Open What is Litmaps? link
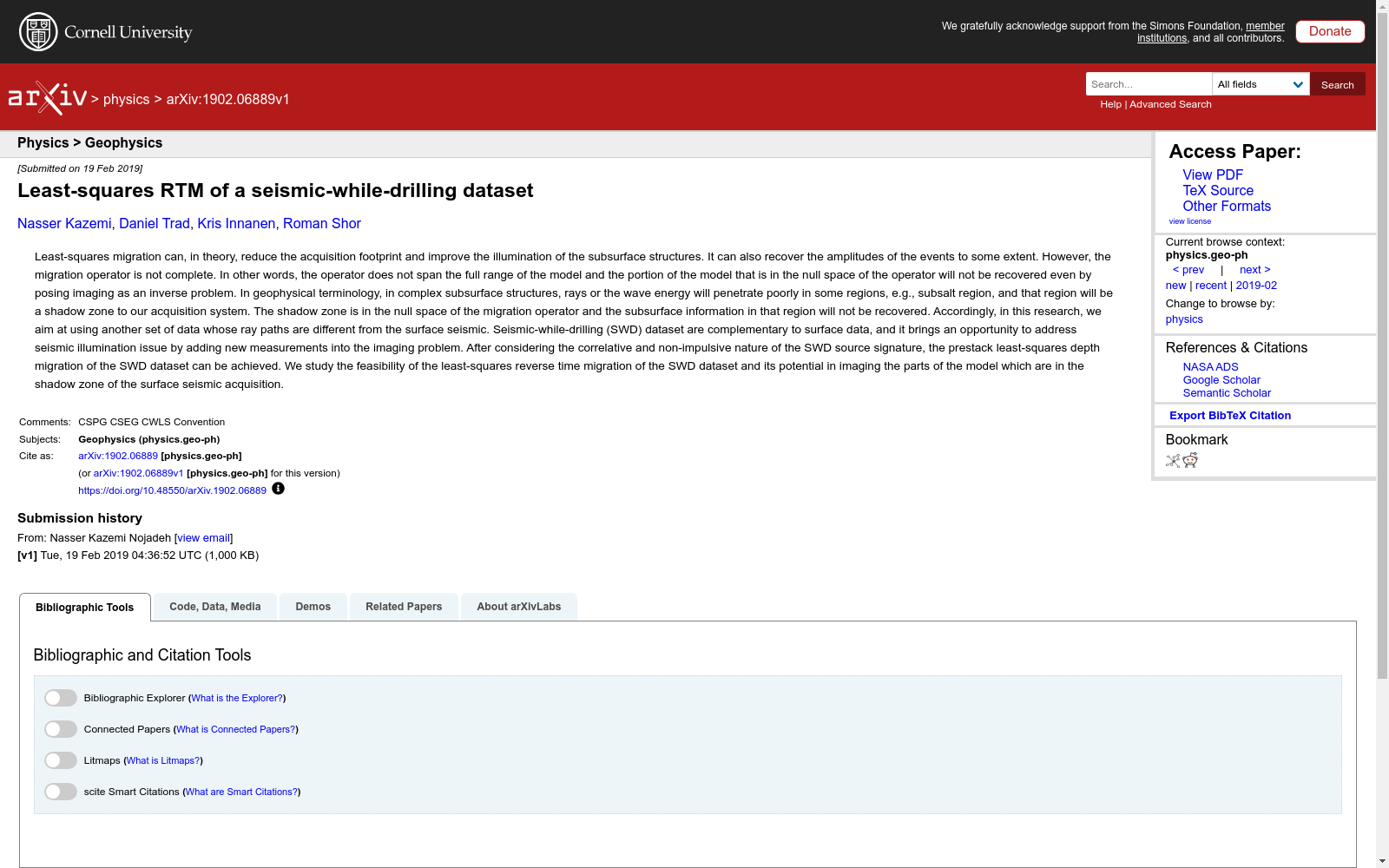The image size is (1389, 868). pos(163,760)
